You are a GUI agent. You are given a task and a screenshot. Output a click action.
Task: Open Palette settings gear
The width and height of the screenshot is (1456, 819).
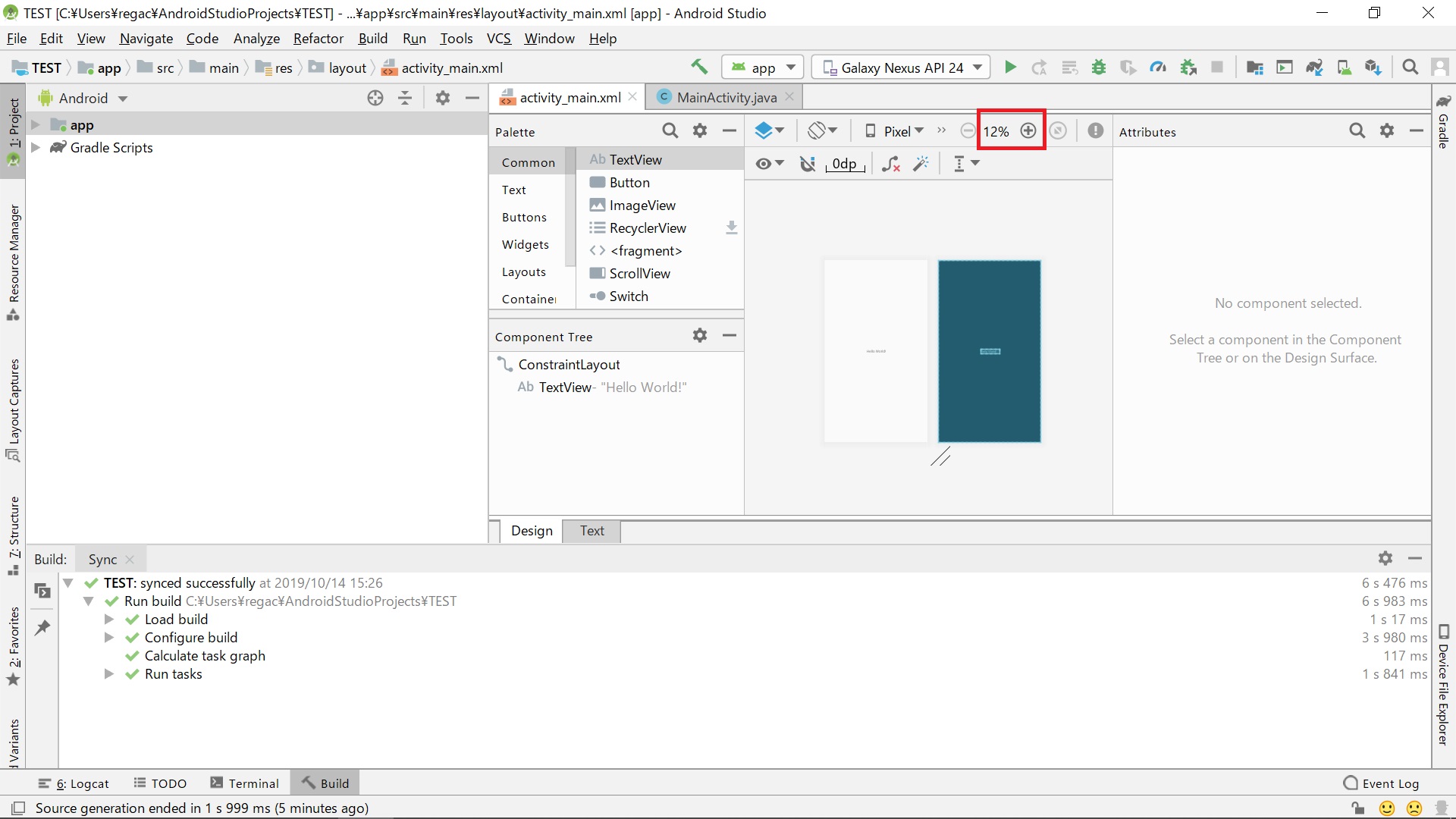pos(700,130)
